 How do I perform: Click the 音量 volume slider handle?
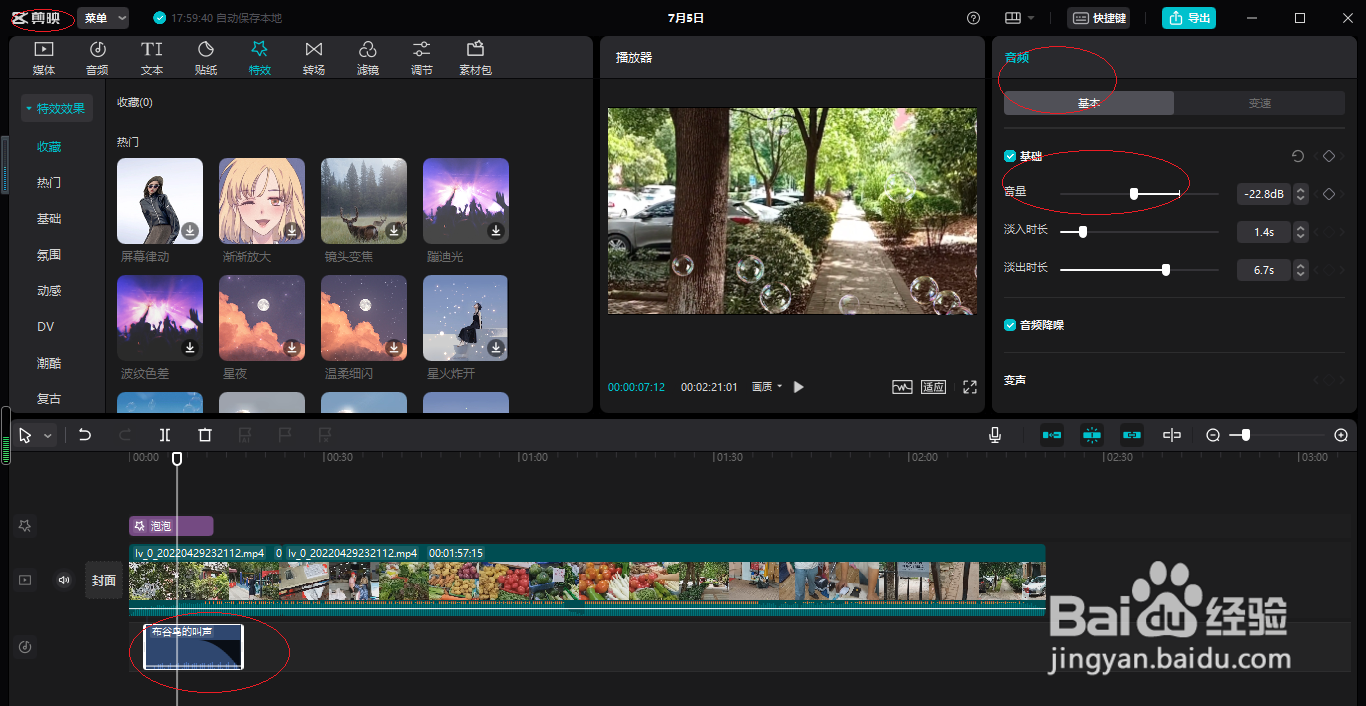coord(1134,194)
